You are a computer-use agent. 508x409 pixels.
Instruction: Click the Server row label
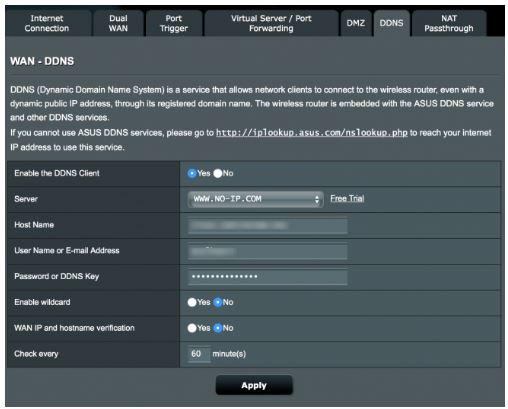[x=26, y=199]
